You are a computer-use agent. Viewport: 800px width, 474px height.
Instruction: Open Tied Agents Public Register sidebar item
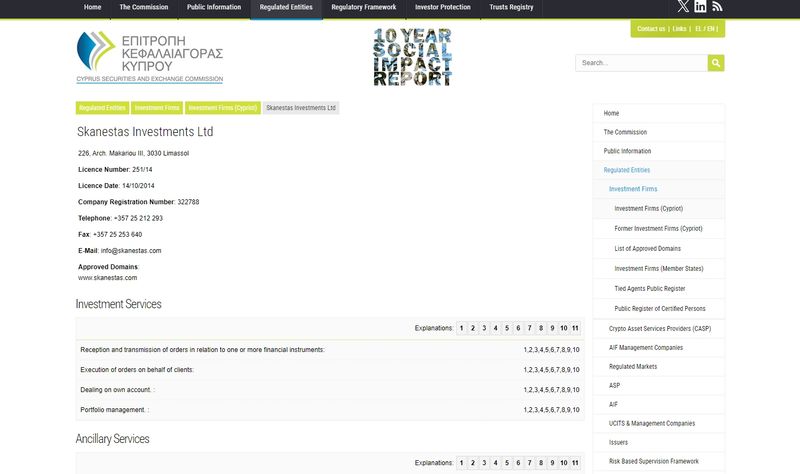coord(659,288)
